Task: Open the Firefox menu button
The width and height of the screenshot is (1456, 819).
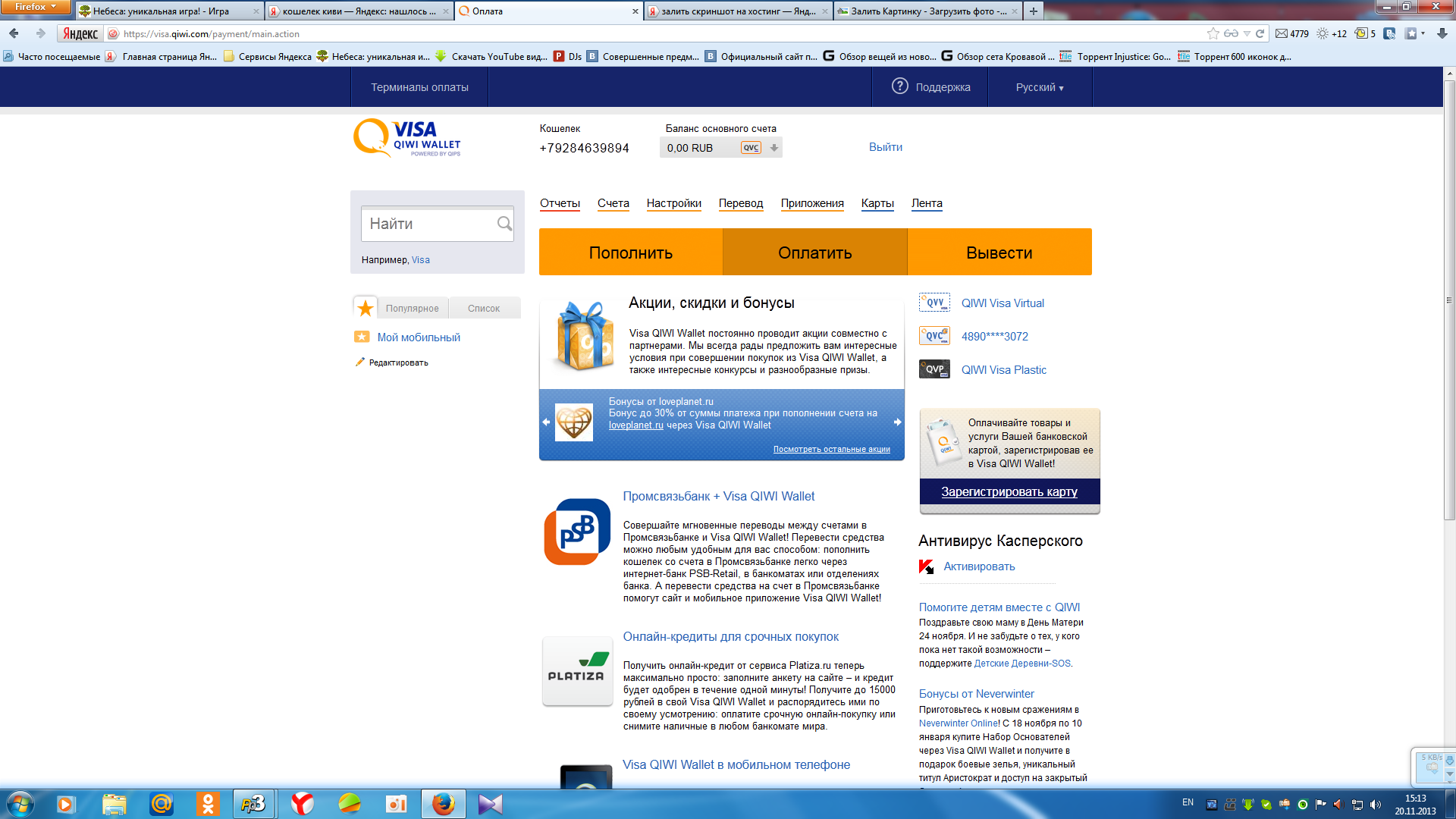Action: [36, 7]
